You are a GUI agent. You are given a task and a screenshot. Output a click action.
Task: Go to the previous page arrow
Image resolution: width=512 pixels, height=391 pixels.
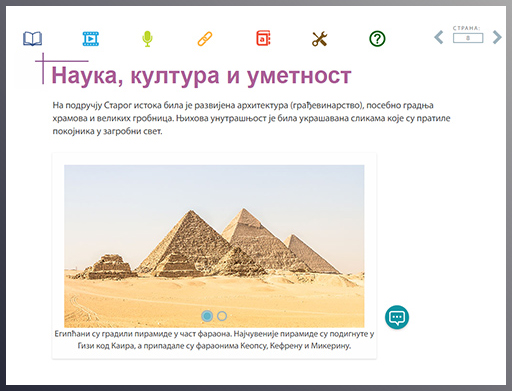point(439,37)
